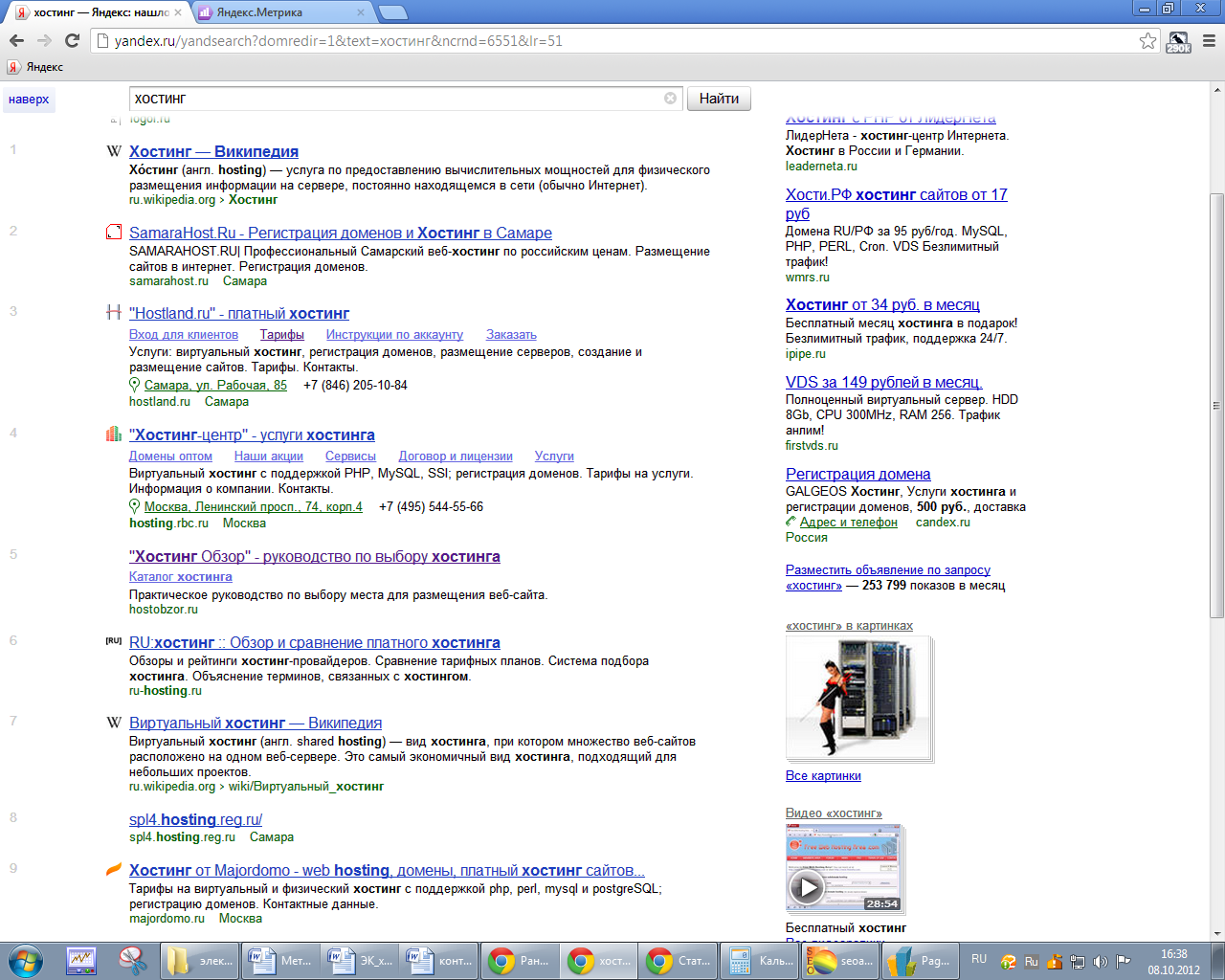Clear the search field with the X icon

670,98
